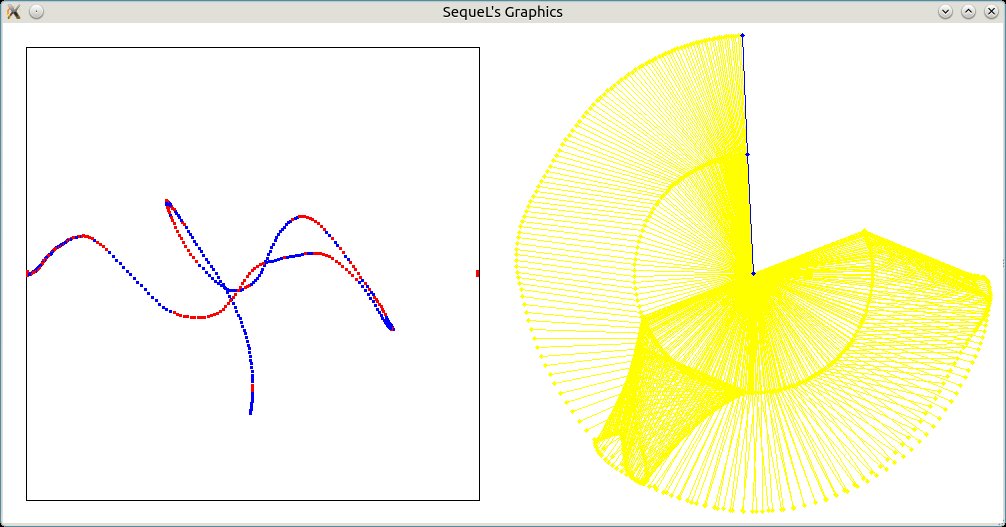Close the SequeL's Graphics window
This screenshot has width=1006, height=527.
pyautogui.click(x=991, y=12)
